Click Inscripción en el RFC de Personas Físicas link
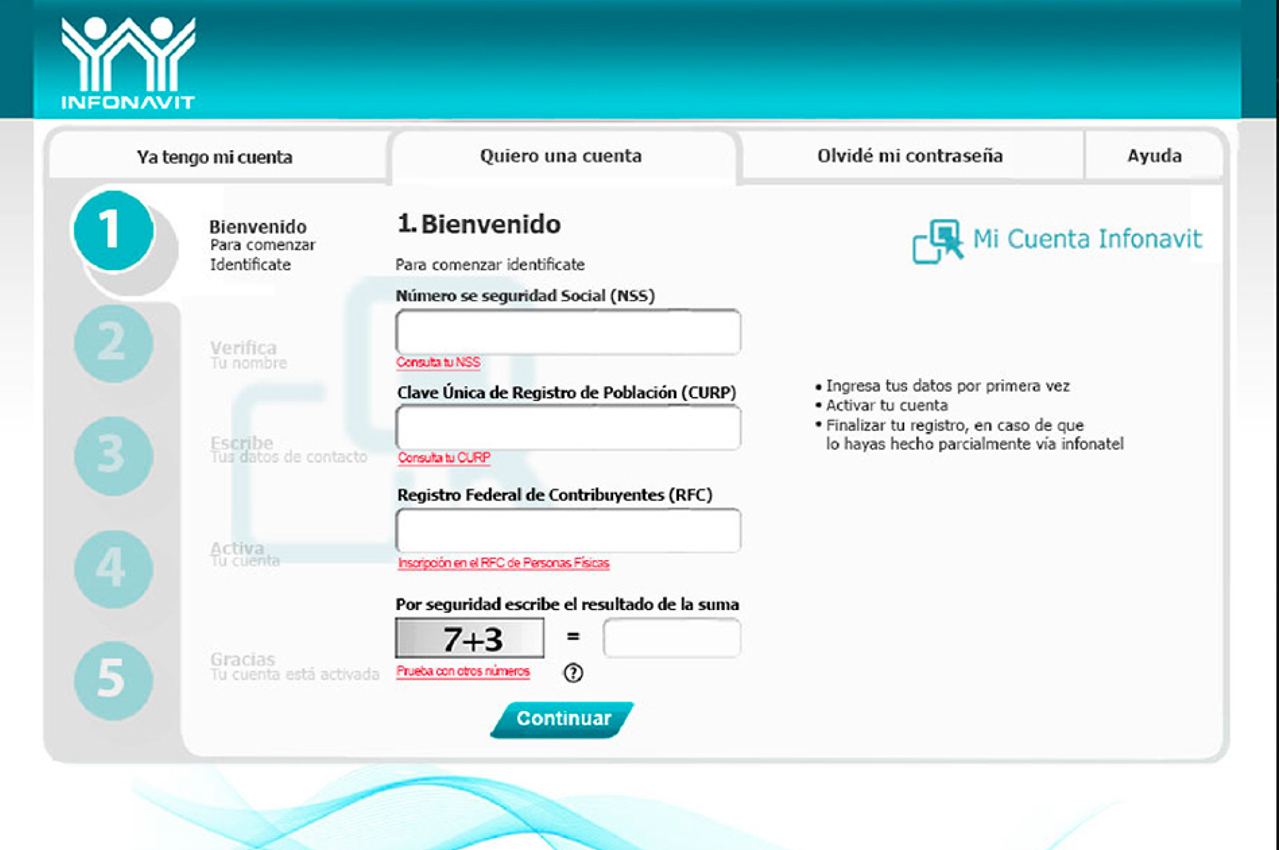This screenshot has height=850, width=1280. (x=503, y=563)
